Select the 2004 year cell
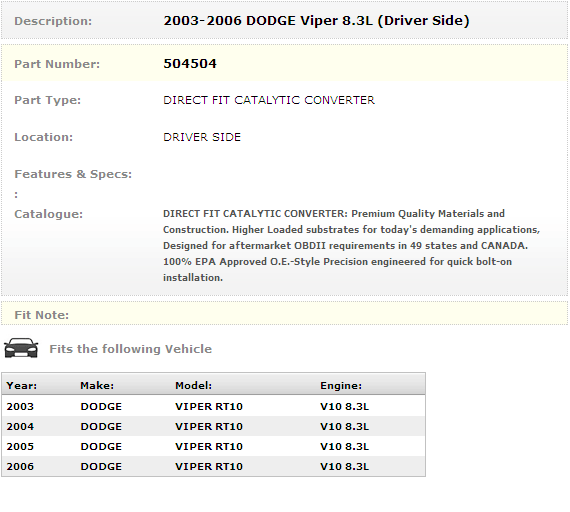The height and width of the screenshot is (512, 570). tap(20, 427)
